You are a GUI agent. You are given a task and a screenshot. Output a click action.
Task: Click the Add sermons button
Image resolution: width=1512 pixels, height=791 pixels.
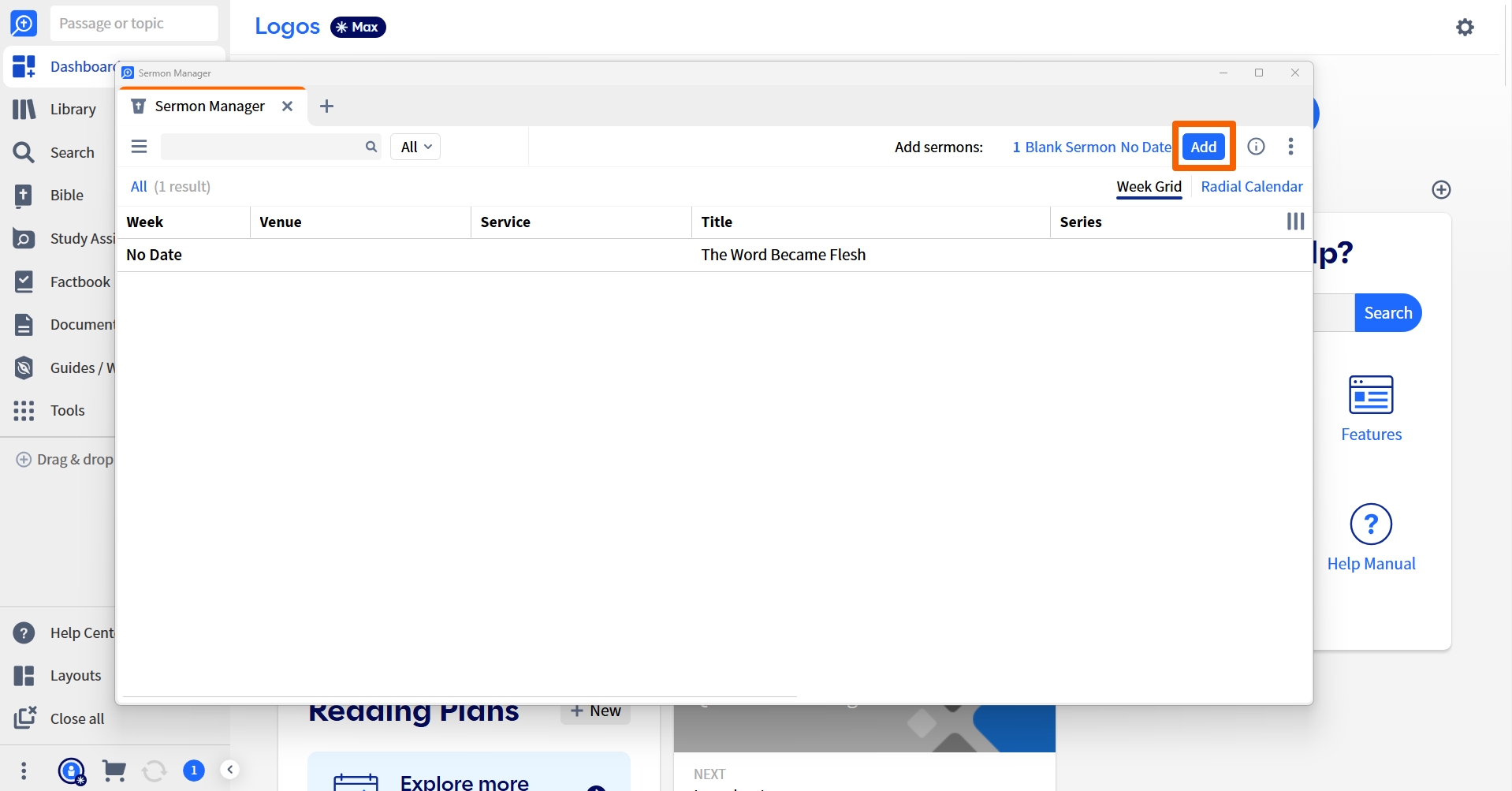coord(1204,147)
